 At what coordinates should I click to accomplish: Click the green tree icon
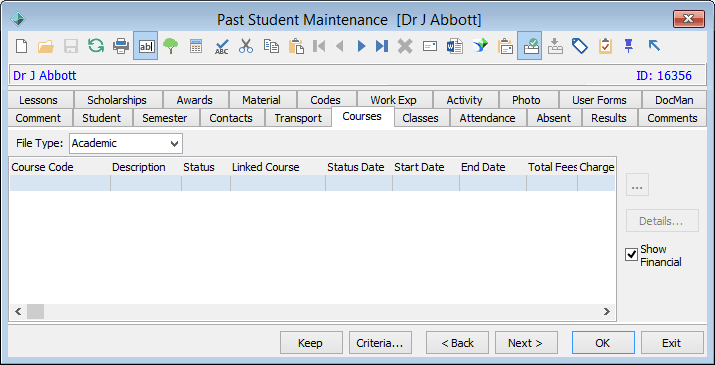coord(171,46)
